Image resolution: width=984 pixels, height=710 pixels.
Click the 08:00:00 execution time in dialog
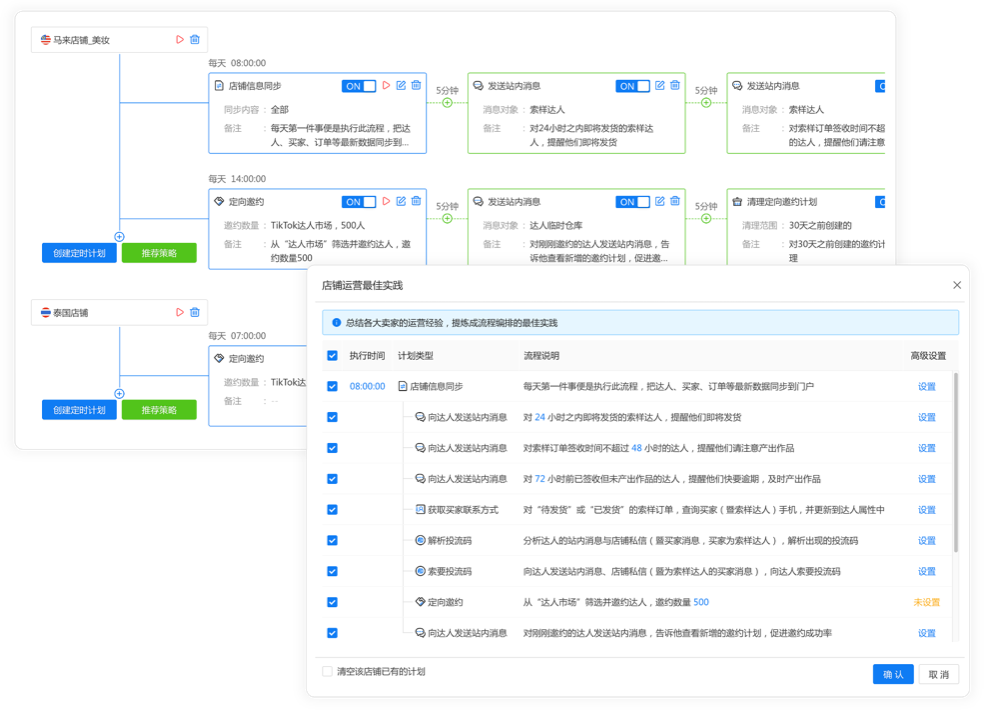(x=367, y=386)
